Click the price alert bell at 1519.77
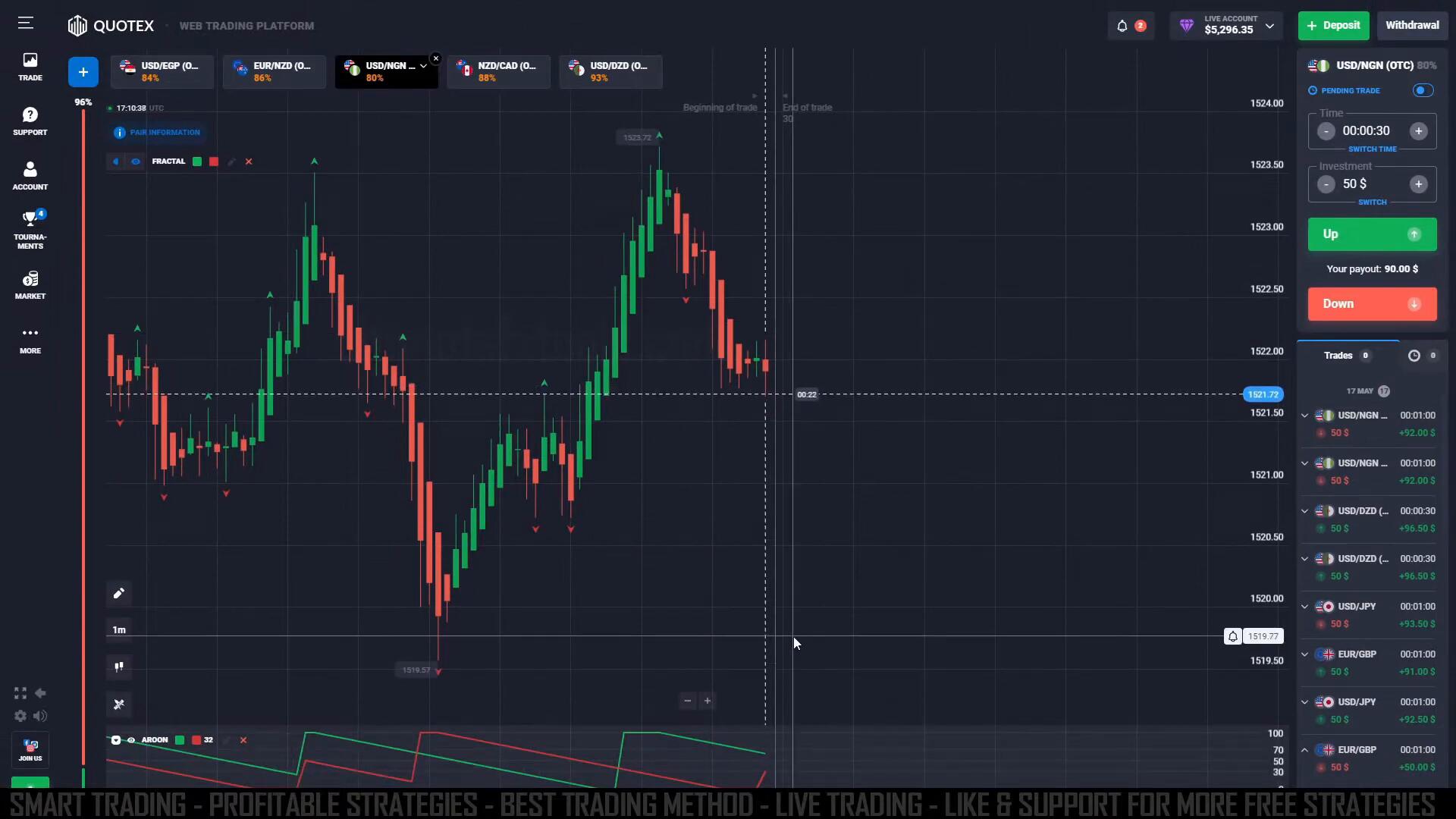 tap(1233, 637)
